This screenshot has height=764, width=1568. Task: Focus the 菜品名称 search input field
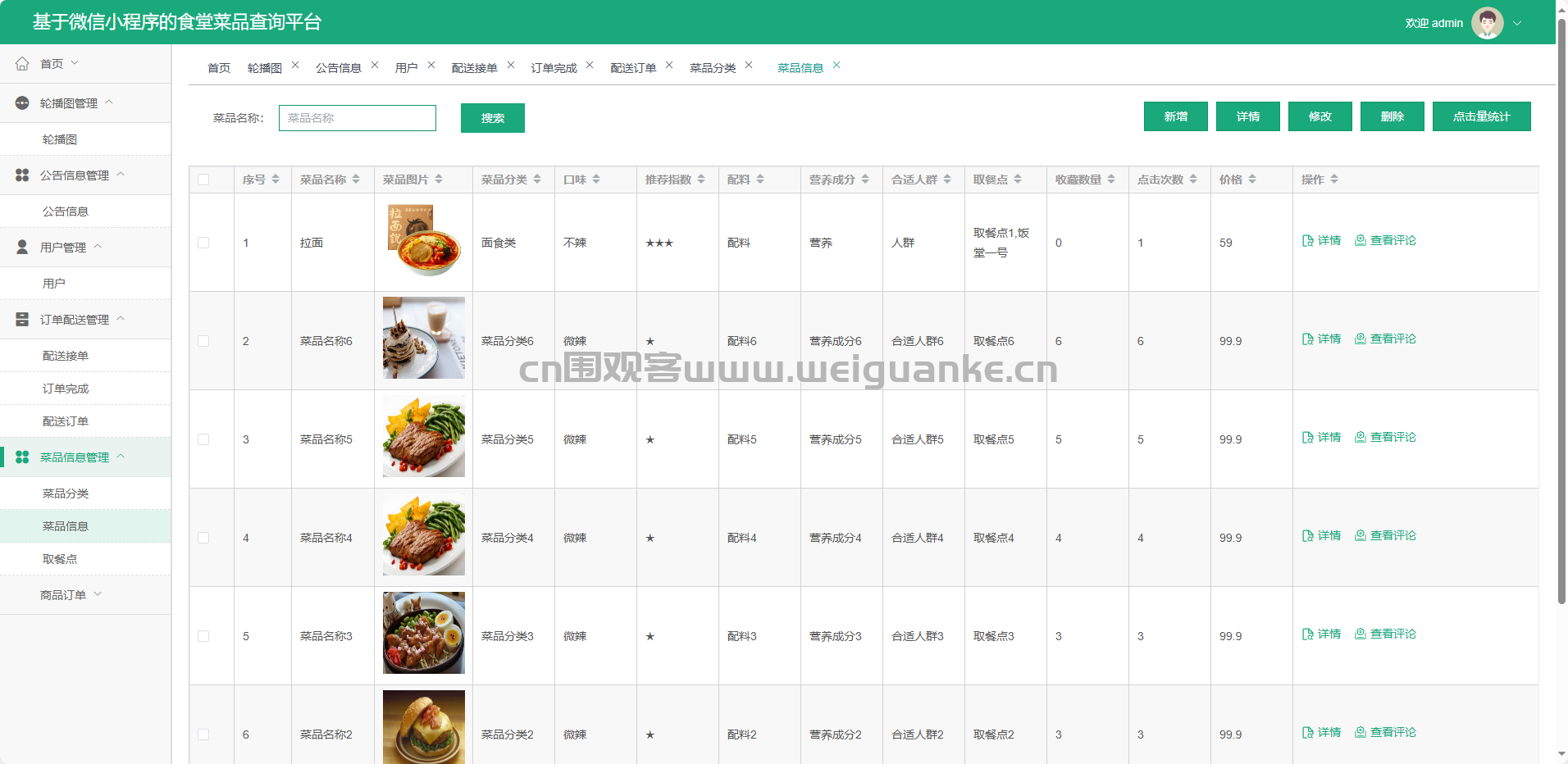point(358,118)
